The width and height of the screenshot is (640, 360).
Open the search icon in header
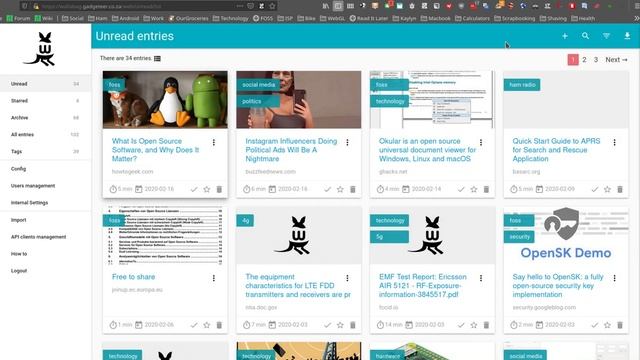pos(585,36)
